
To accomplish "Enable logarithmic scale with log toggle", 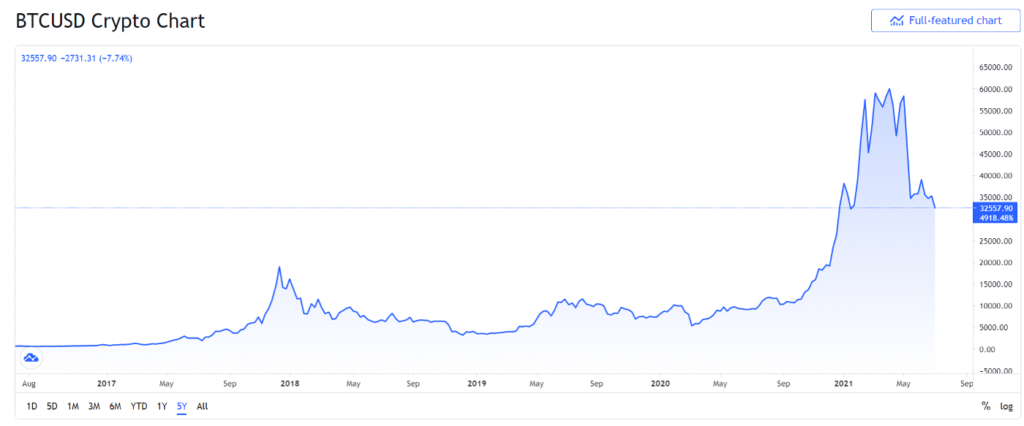I will coord(1006,406).
